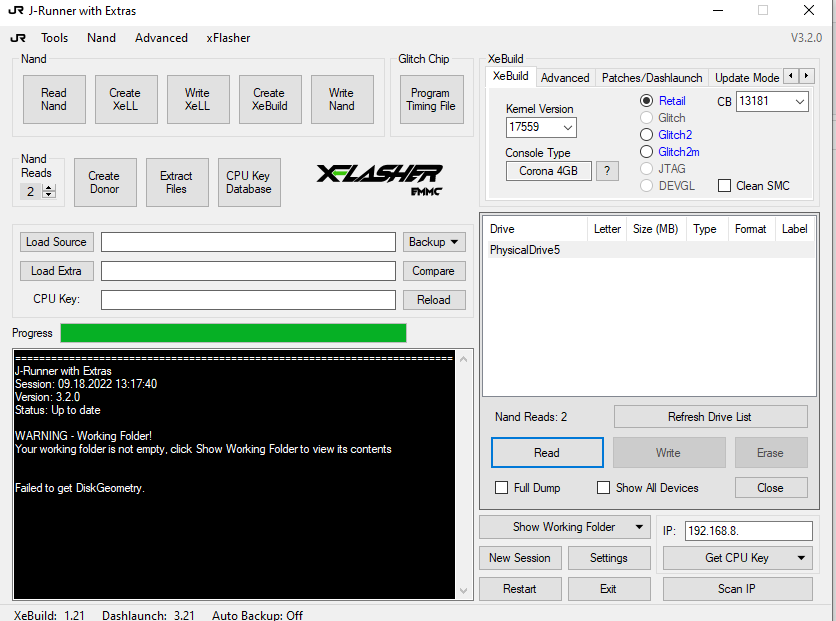Click the New Session button
This screenshot has width=836, height=621.
[x=520, y=558]
